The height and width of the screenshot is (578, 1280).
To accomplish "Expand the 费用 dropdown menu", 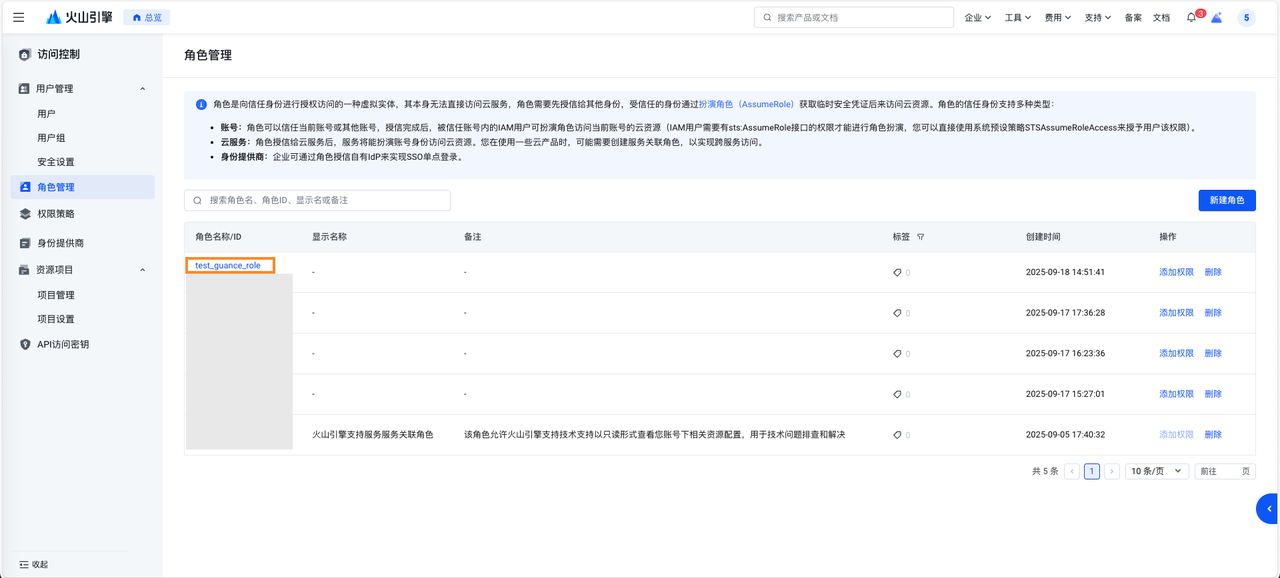I will (x=1057, y=18).
